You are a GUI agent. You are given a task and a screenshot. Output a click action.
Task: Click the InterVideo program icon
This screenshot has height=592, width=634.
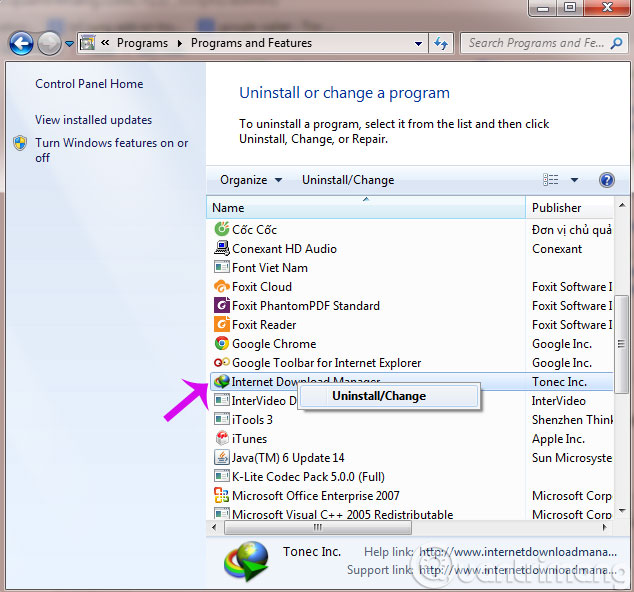222,400
